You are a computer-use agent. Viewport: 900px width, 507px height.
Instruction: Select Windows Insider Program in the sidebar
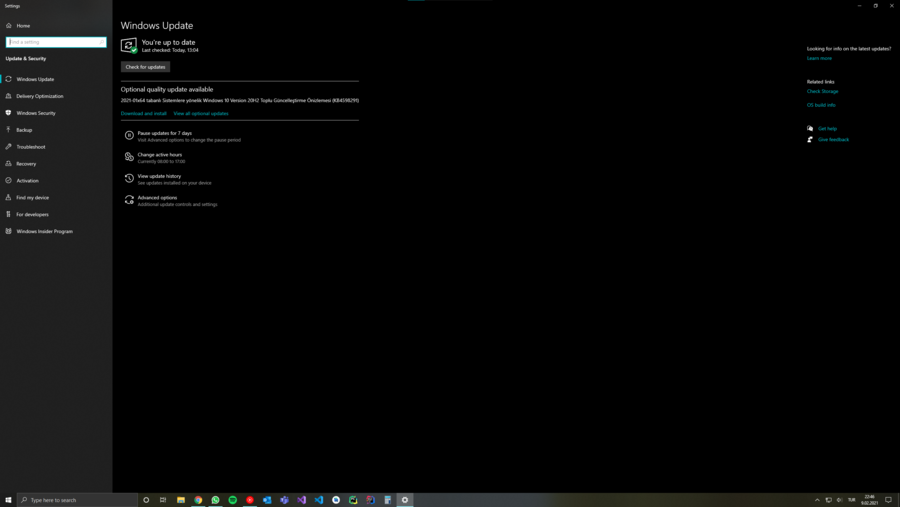coord(44,231)
